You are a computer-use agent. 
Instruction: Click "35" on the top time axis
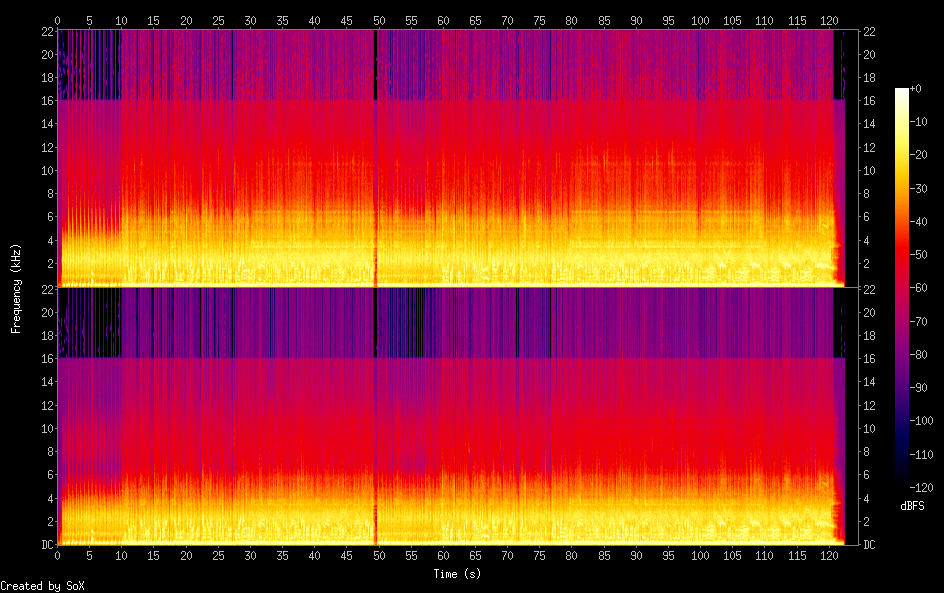tap(282, 20)
